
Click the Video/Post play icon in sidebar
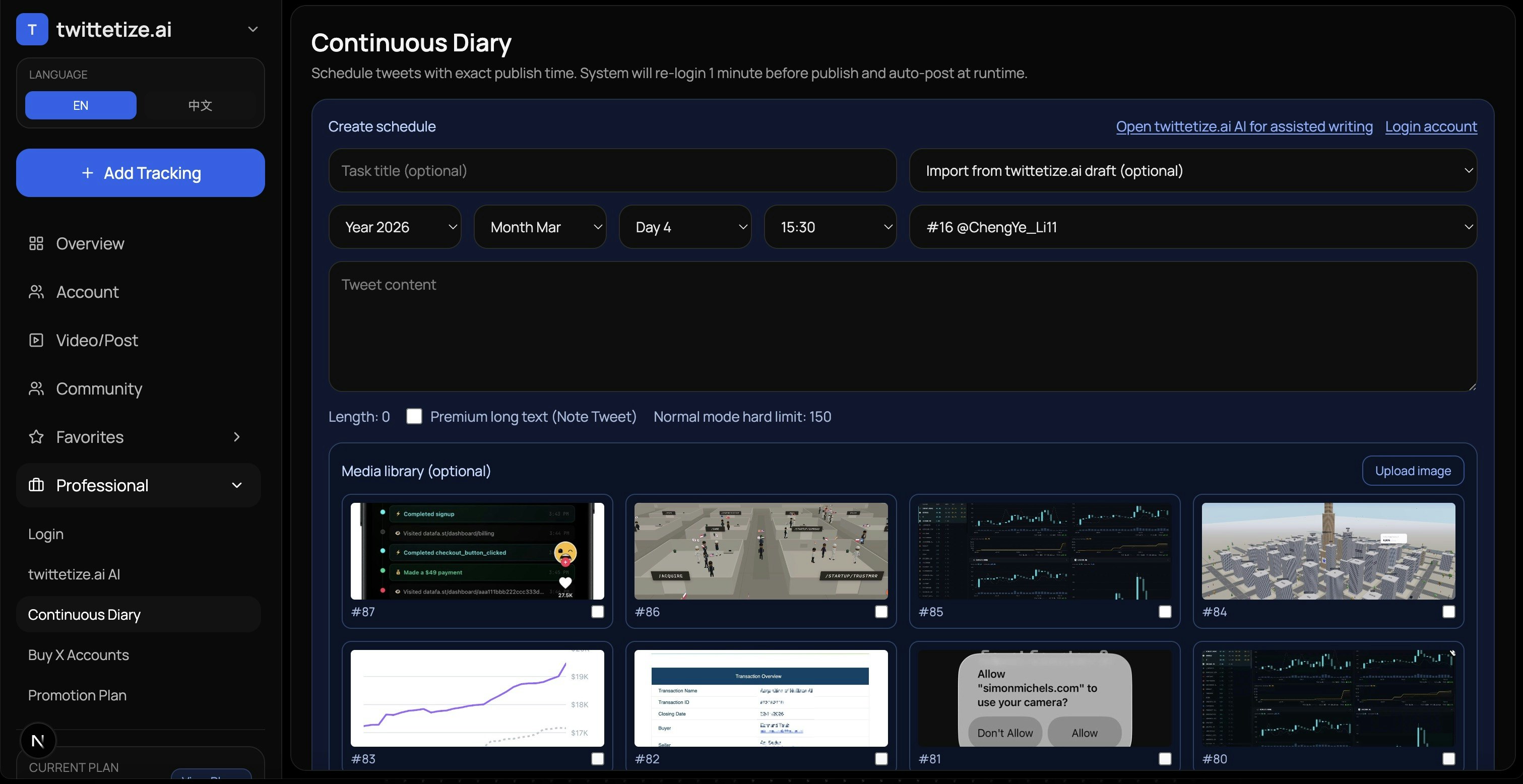36,340
